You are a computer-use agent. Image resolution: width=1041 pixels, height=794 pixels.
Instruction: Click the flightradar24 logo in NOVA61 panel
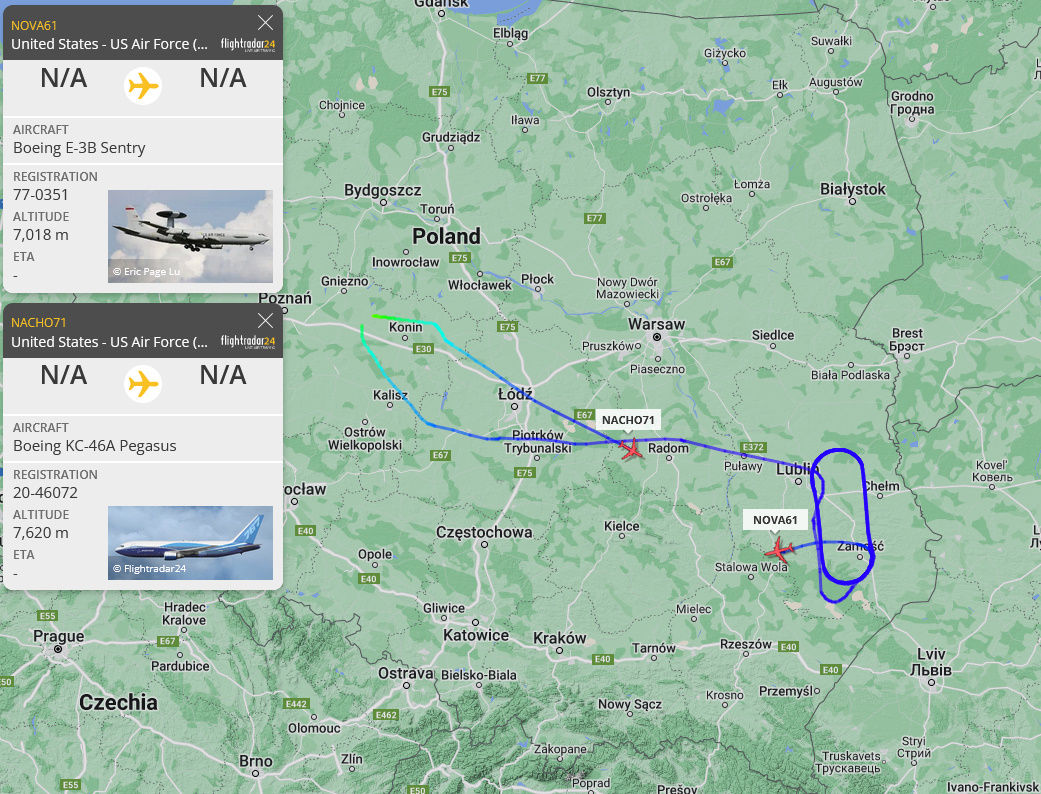pos(248,44)
